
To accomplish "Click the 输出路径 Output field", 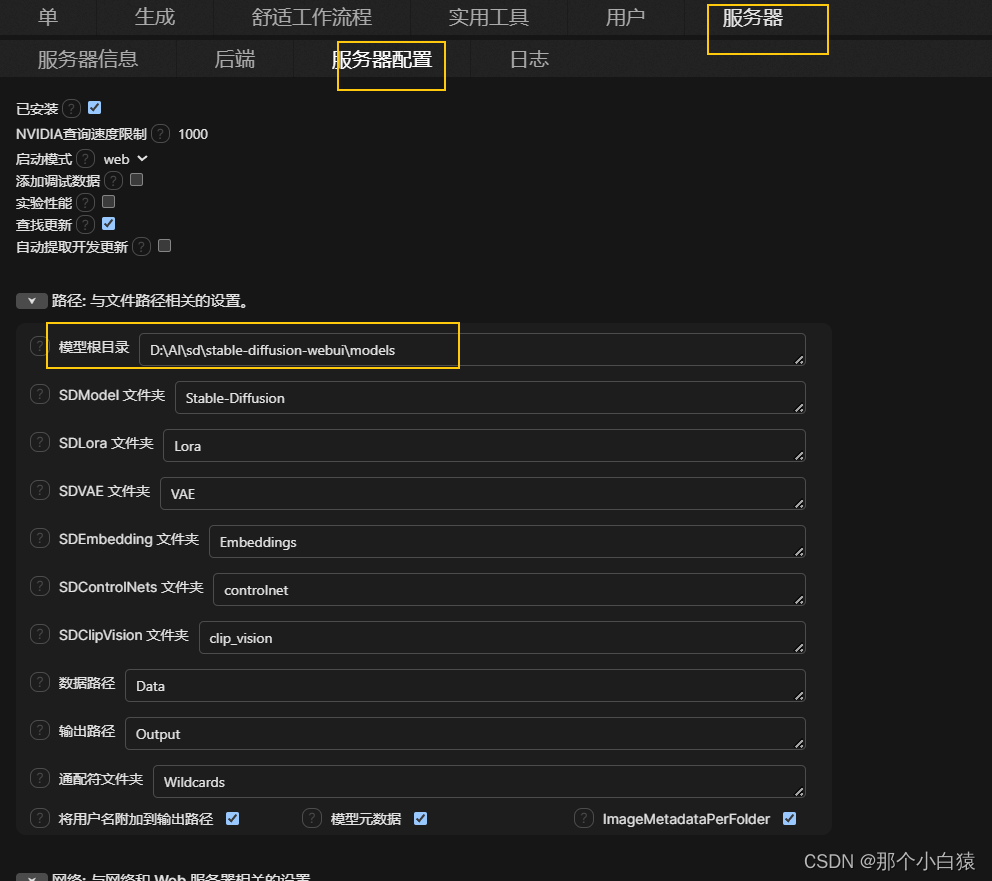I will tap(465, 734).
